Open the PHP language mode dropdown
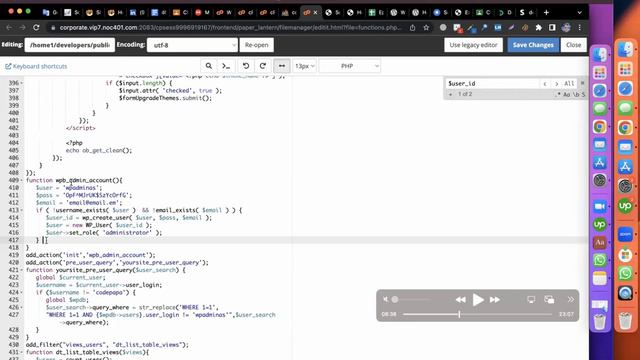Screen dimensions: 640x360 pyautogui.click(x=350, y=66)
